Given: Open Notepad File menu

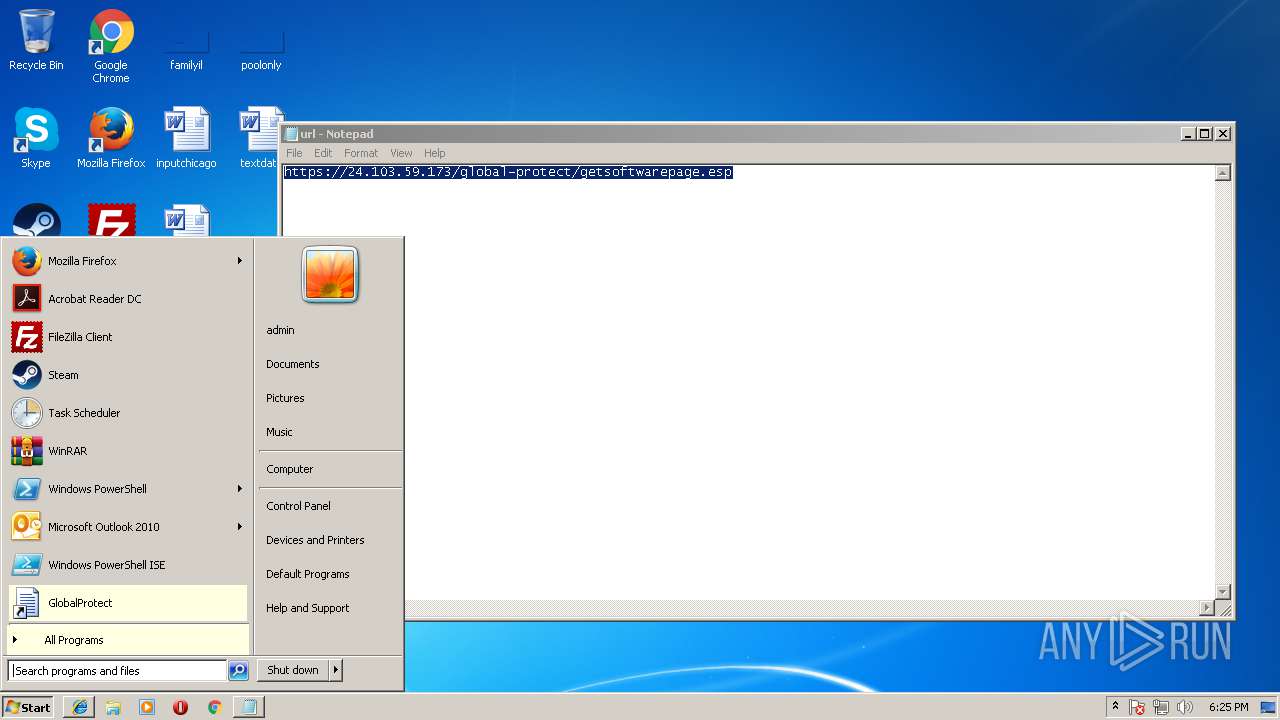Looking at the screenshot, I should point(294,153).
